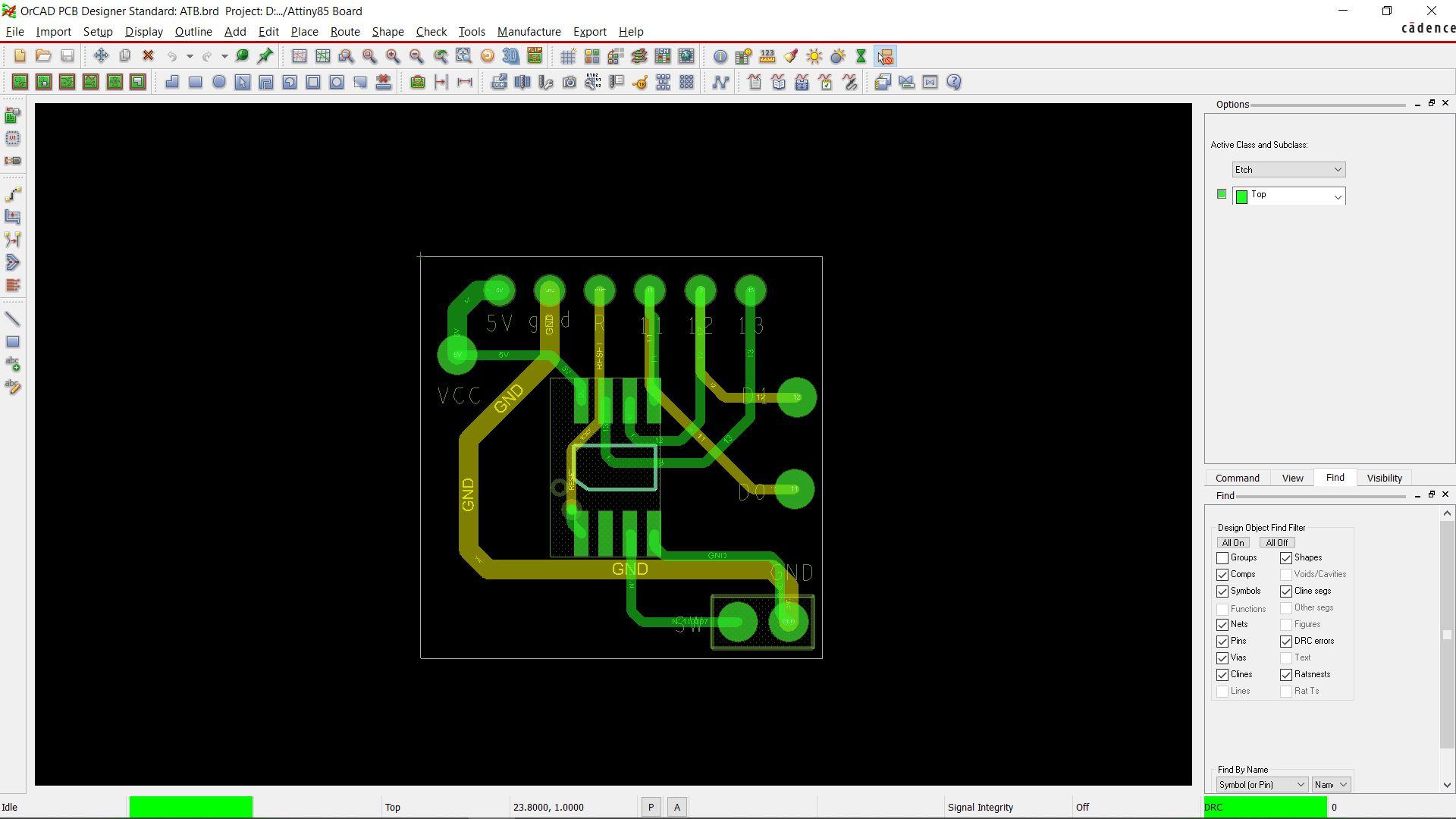
Task: Open the Symbol (or Pin) dropdown
Action: pos(1262,785)
